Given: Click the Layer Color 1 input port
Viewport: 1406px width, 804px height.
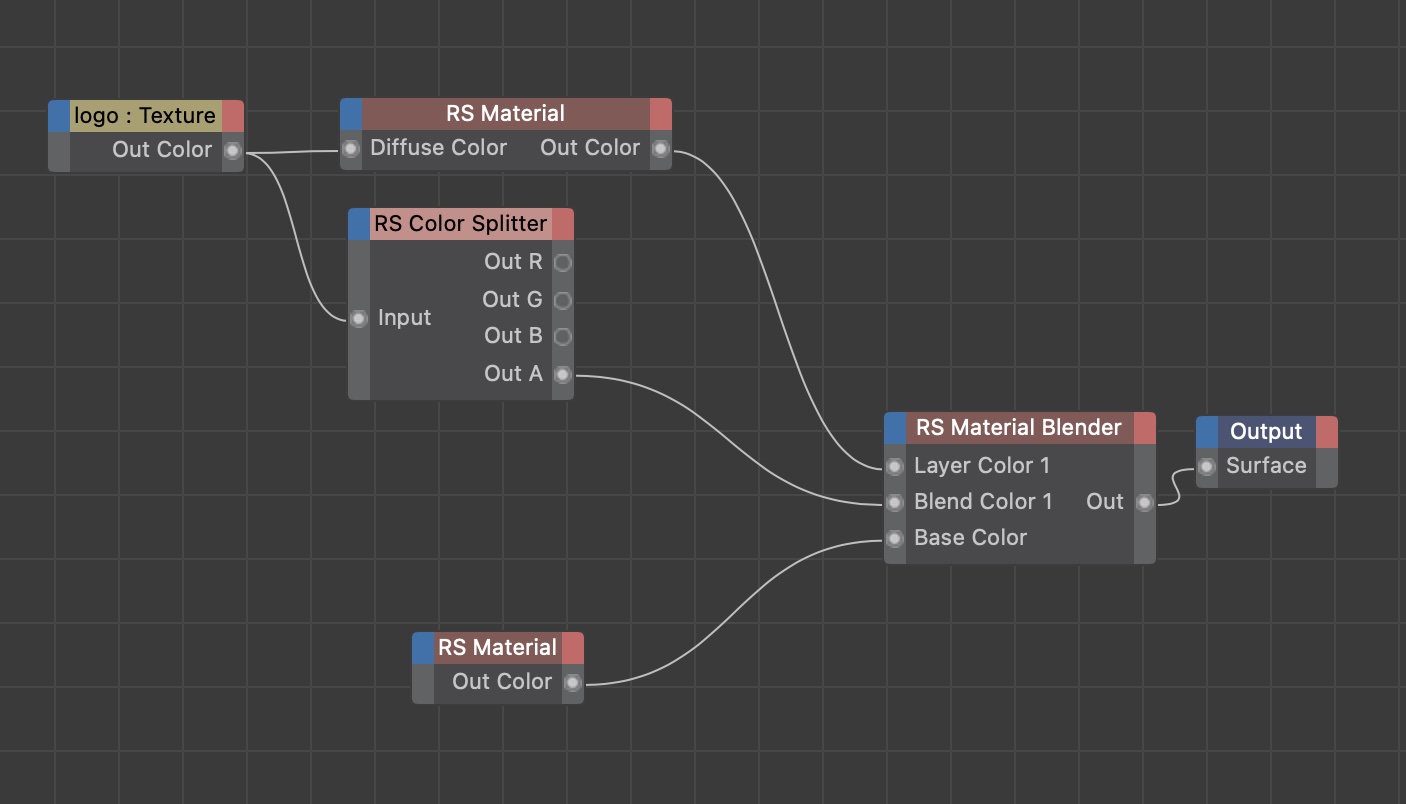Looking at the screenshot, I should coord(895,466).
